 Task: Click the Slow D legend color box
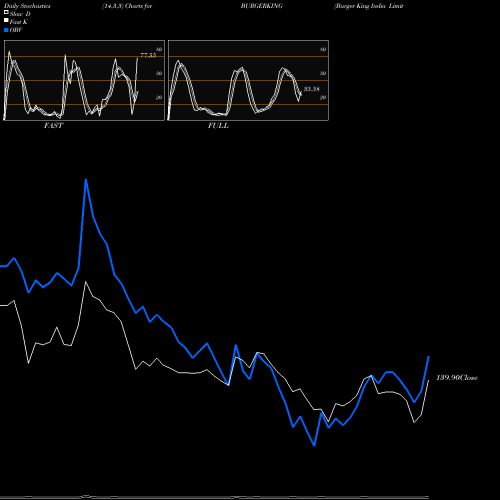click(6, 12)
